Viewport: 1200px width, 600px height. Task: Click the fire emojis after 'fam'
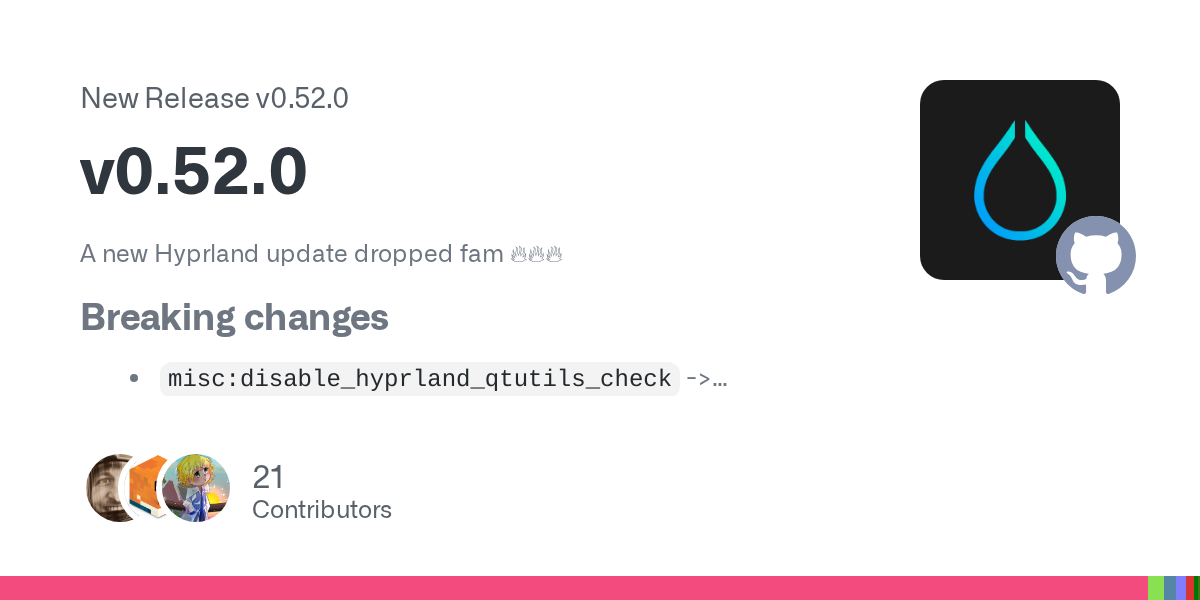(537, 254)
